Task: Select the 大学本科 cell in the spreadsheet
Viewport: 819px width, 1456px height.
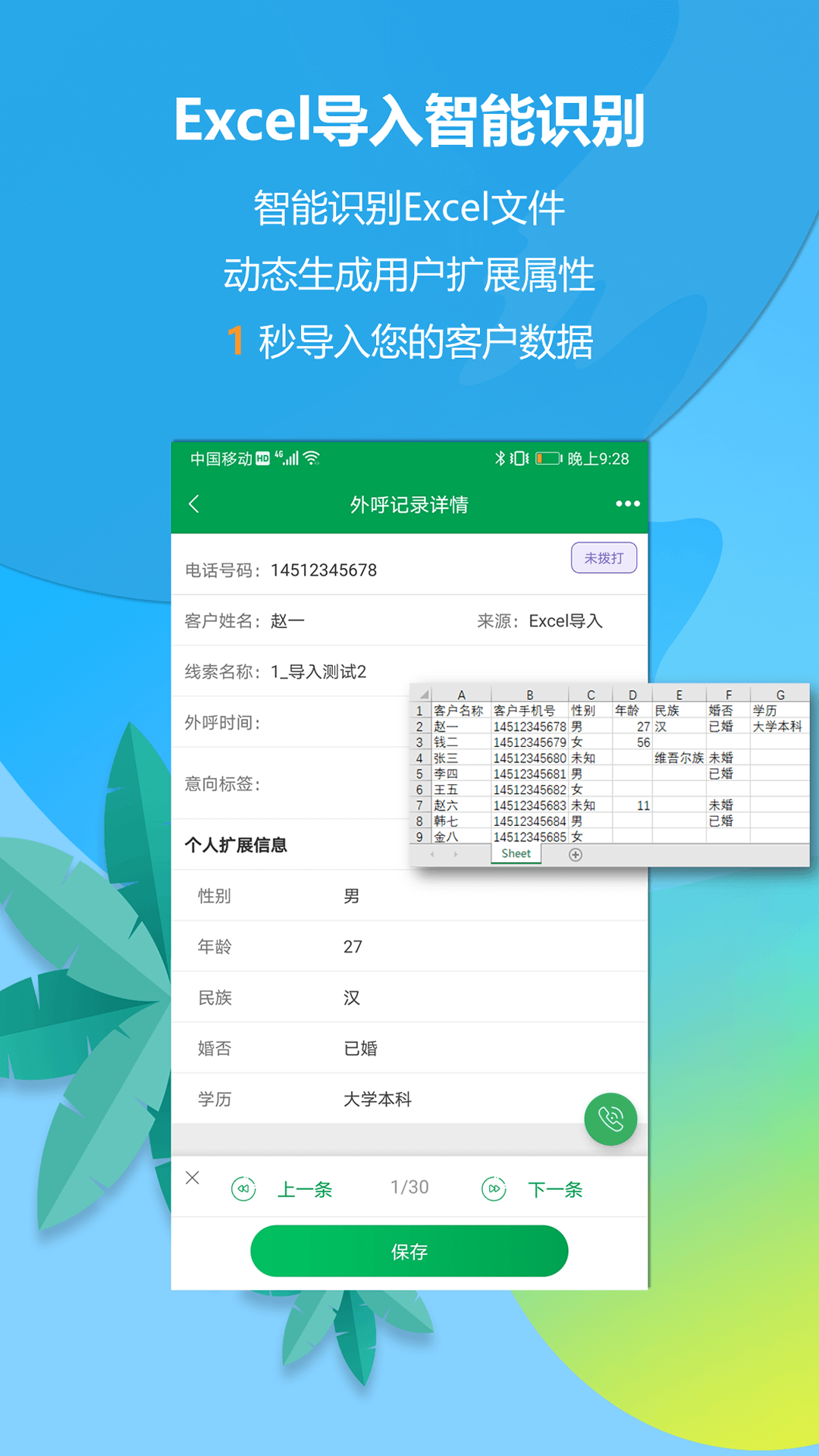Action: click(x=780, y=726)
